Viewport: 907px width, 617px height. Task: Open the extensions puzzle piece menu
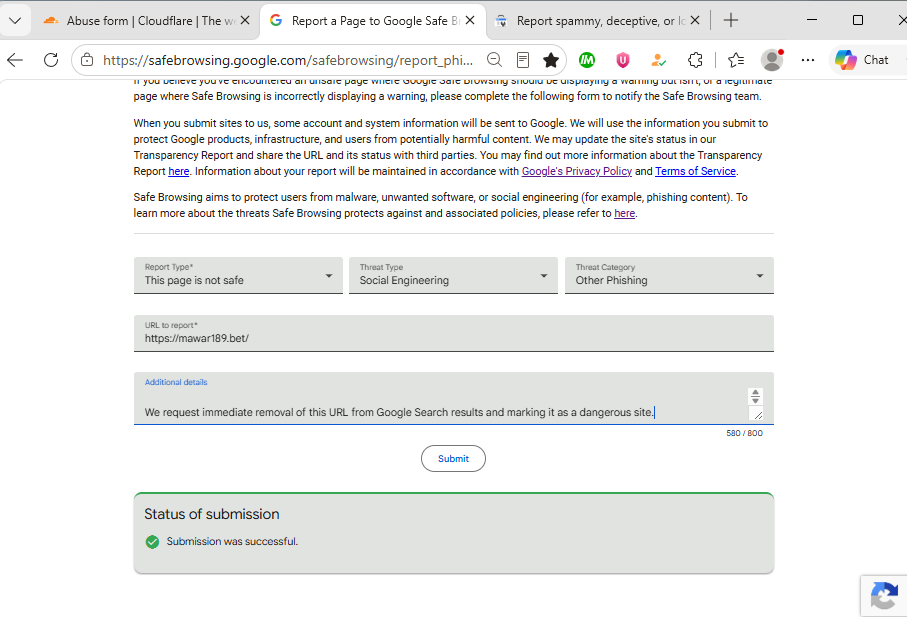(x=695, y=60)
